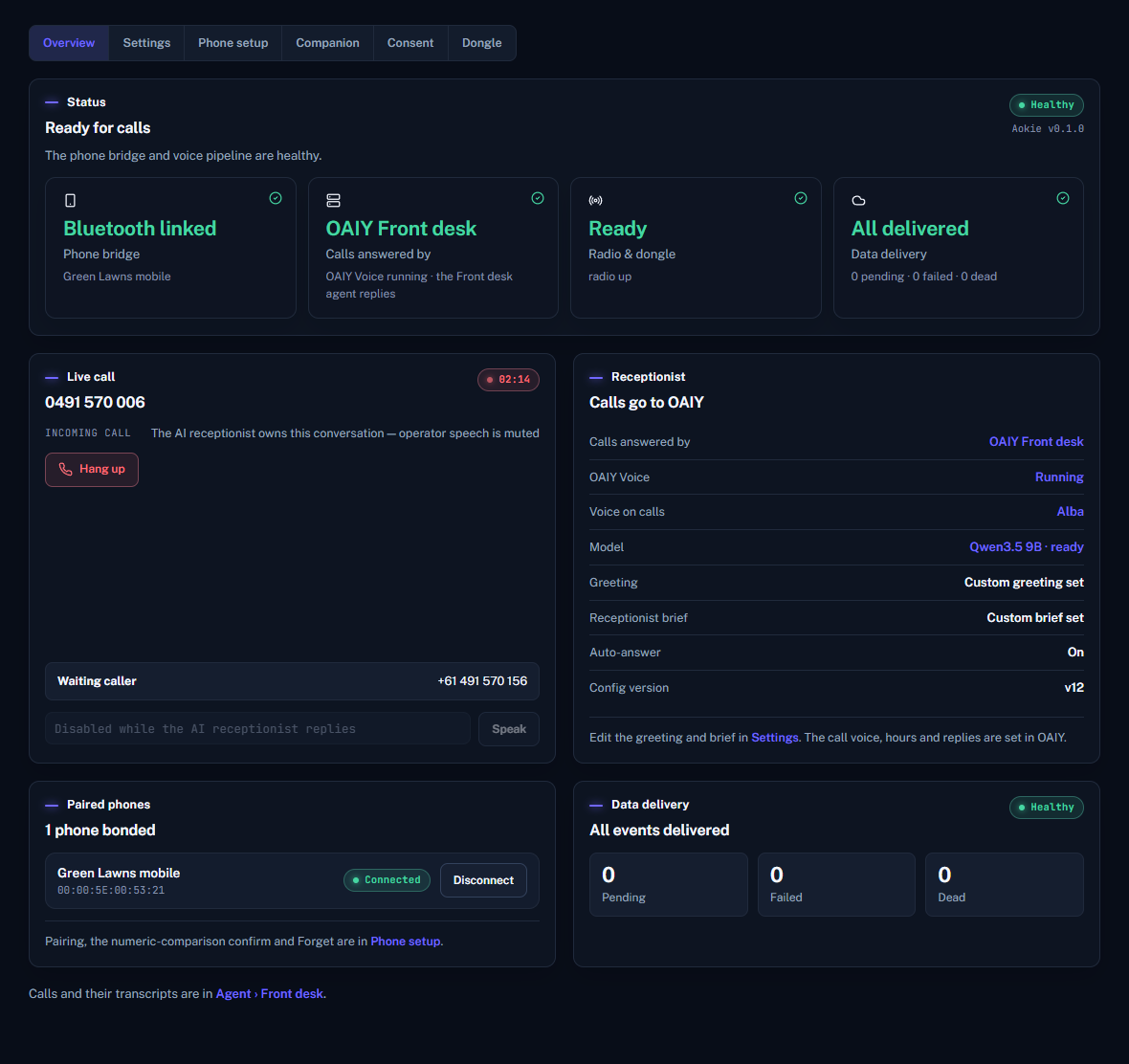The image size is (1129, 1064).
Task: Click the disabled operator speech input field
Action: pos(257,728)
